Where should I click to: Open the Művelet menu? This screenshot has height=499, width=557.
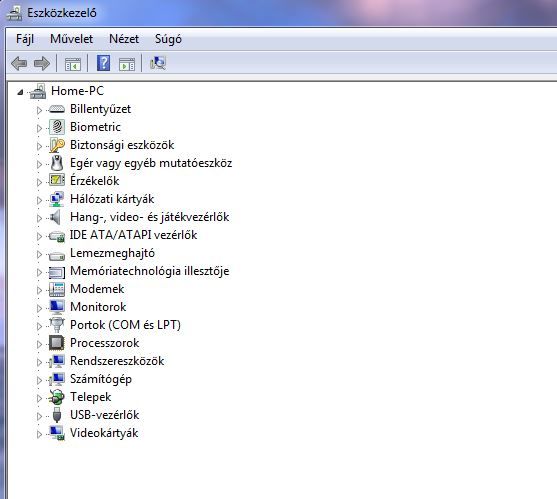[71, 39]
